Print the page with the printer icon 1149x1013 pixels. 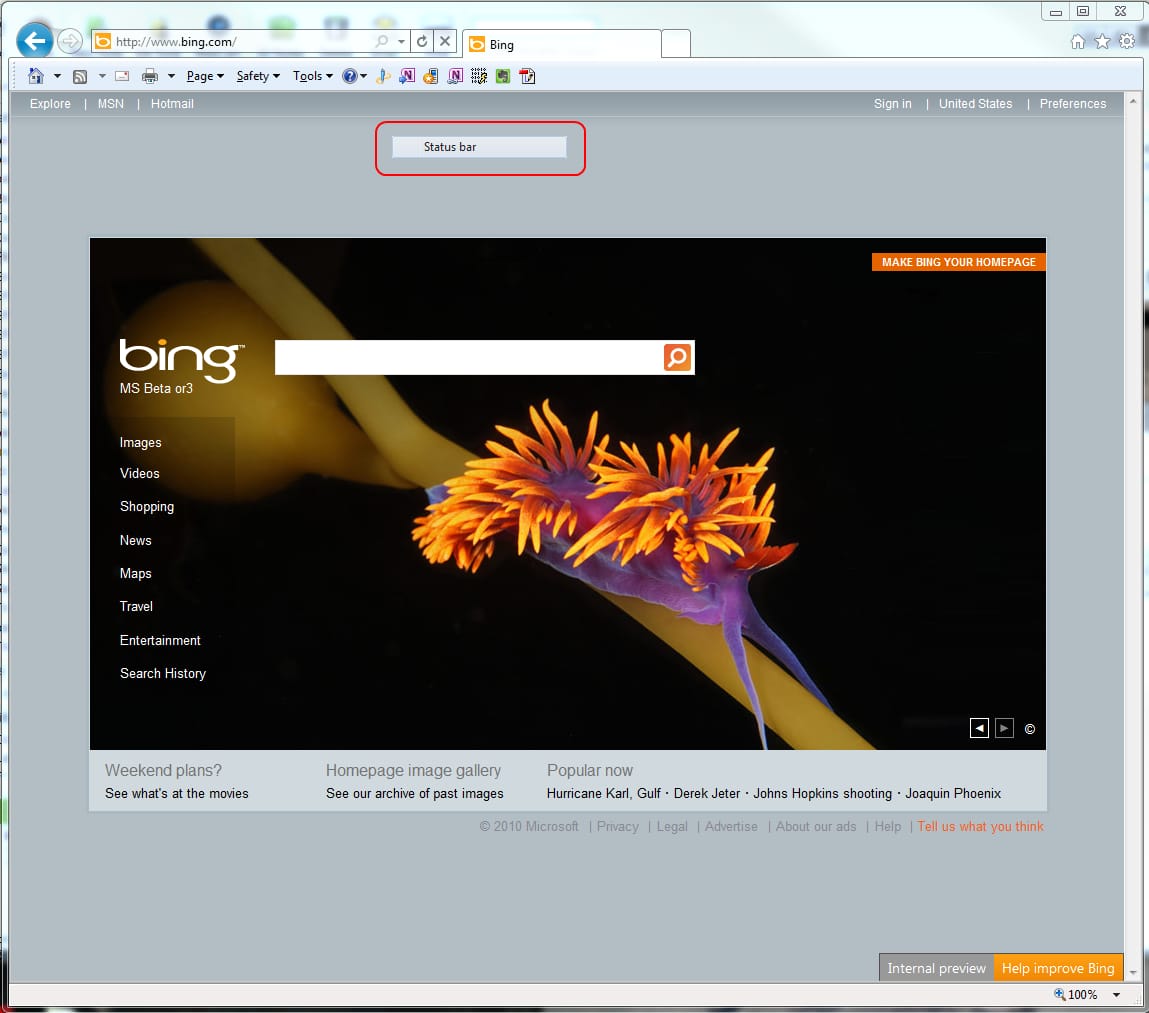[149, 75]
